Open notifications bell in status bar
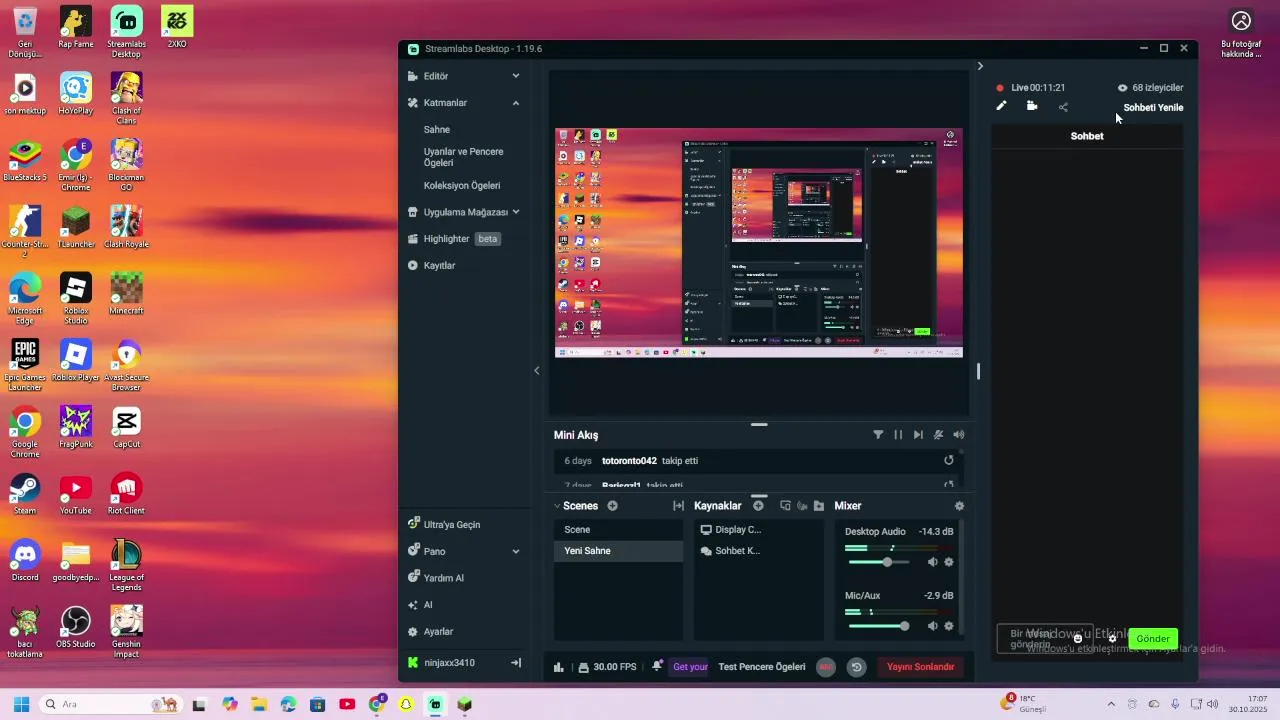 pyautogui.click(x=657, y=666)
